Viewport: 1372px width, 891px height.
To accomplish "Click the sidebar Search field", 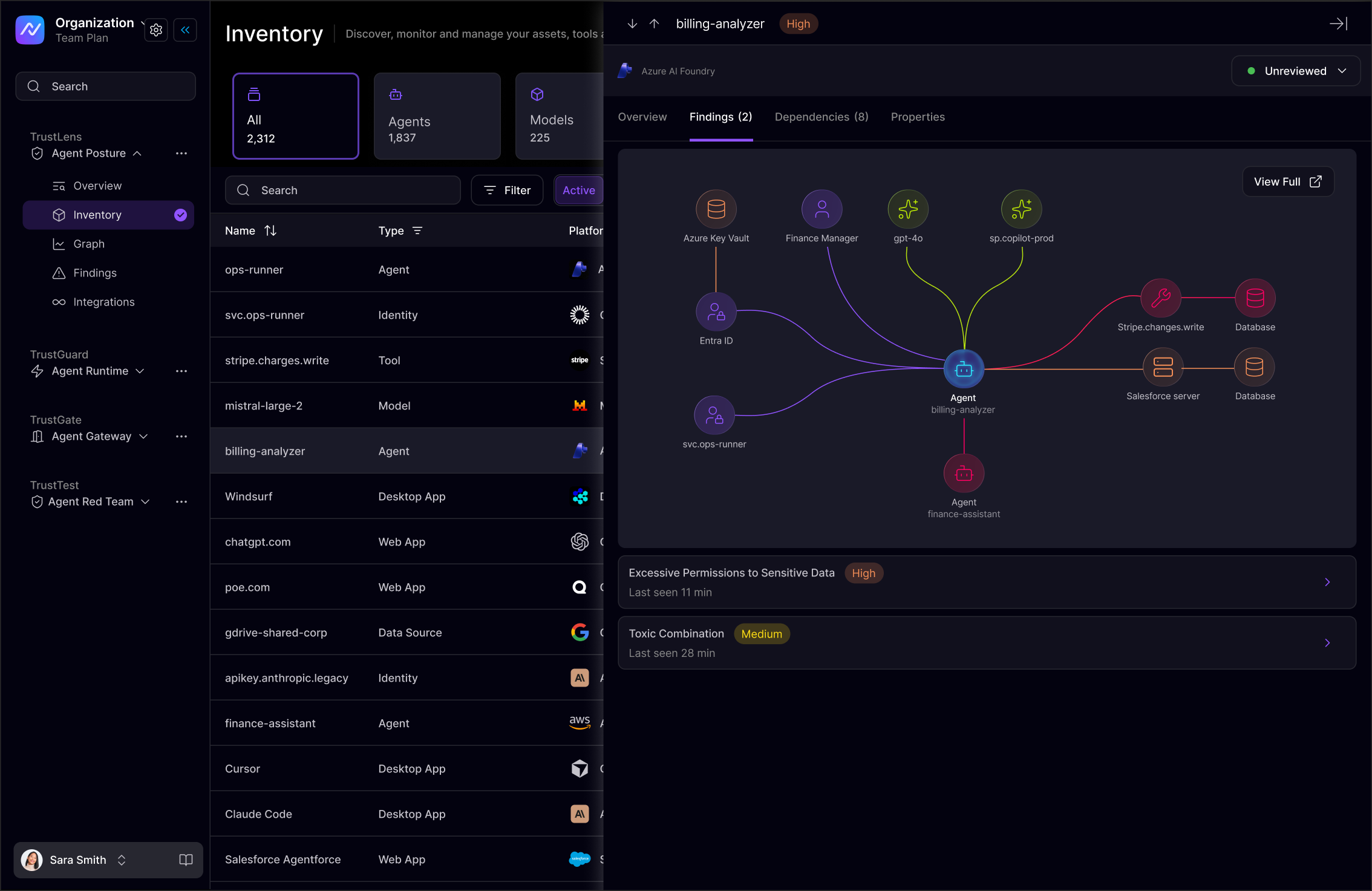I will [x=105, y=86].
